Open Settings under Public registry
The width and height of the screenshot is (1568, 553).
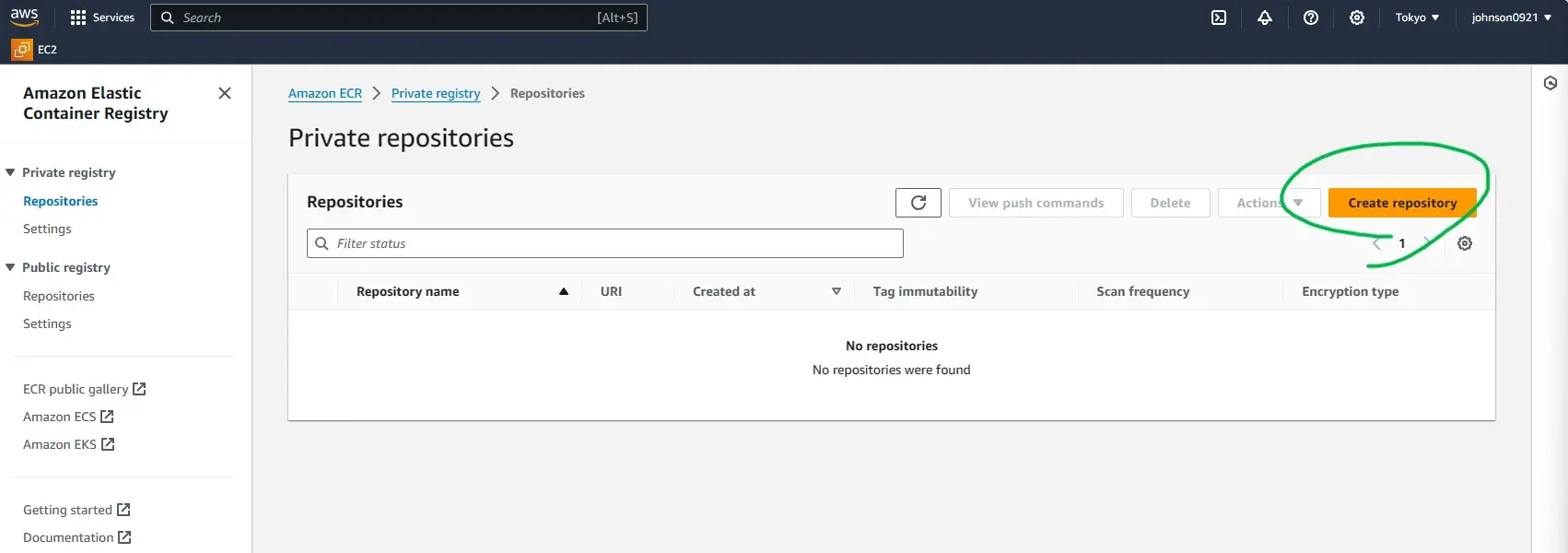click(x=47, y=324)
